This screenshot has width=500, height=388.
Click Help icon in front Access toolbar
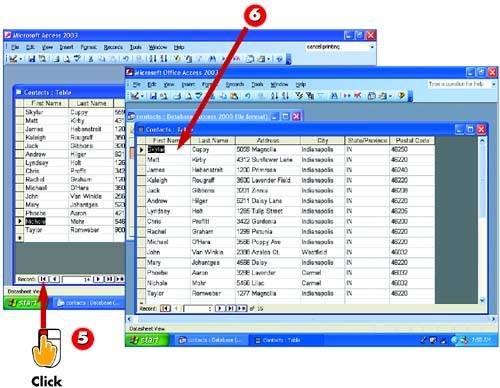point(402,96)
